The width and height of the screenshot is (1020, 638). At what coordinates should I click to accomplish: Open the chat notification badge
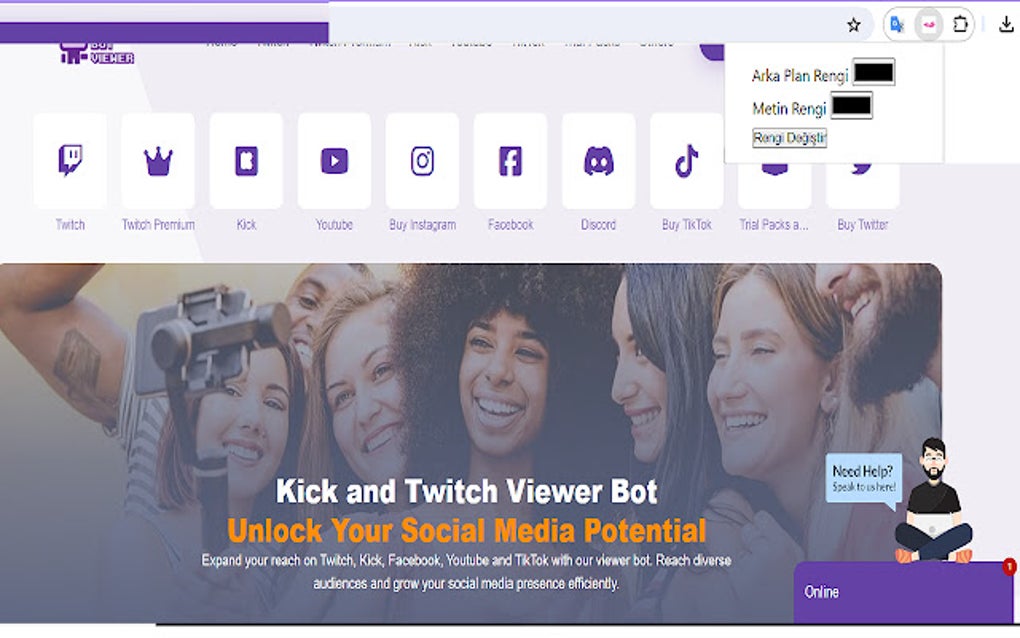point(1009,566)
